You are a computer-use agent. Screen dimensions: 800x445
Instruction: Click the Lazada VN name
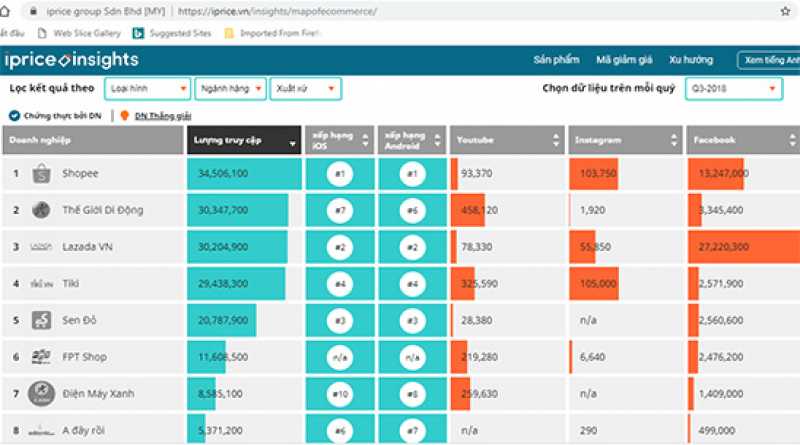coord(87,247)
